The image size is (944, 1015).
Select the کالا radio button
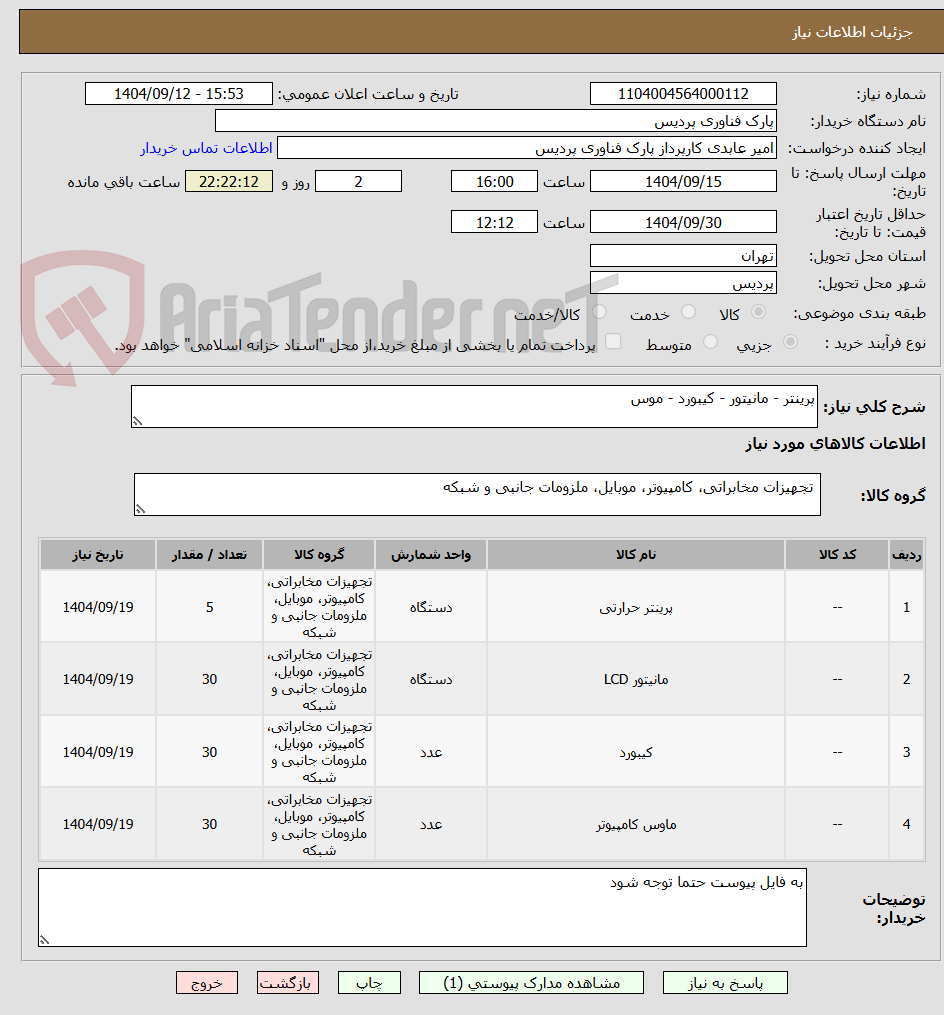(x=758, y=313)
